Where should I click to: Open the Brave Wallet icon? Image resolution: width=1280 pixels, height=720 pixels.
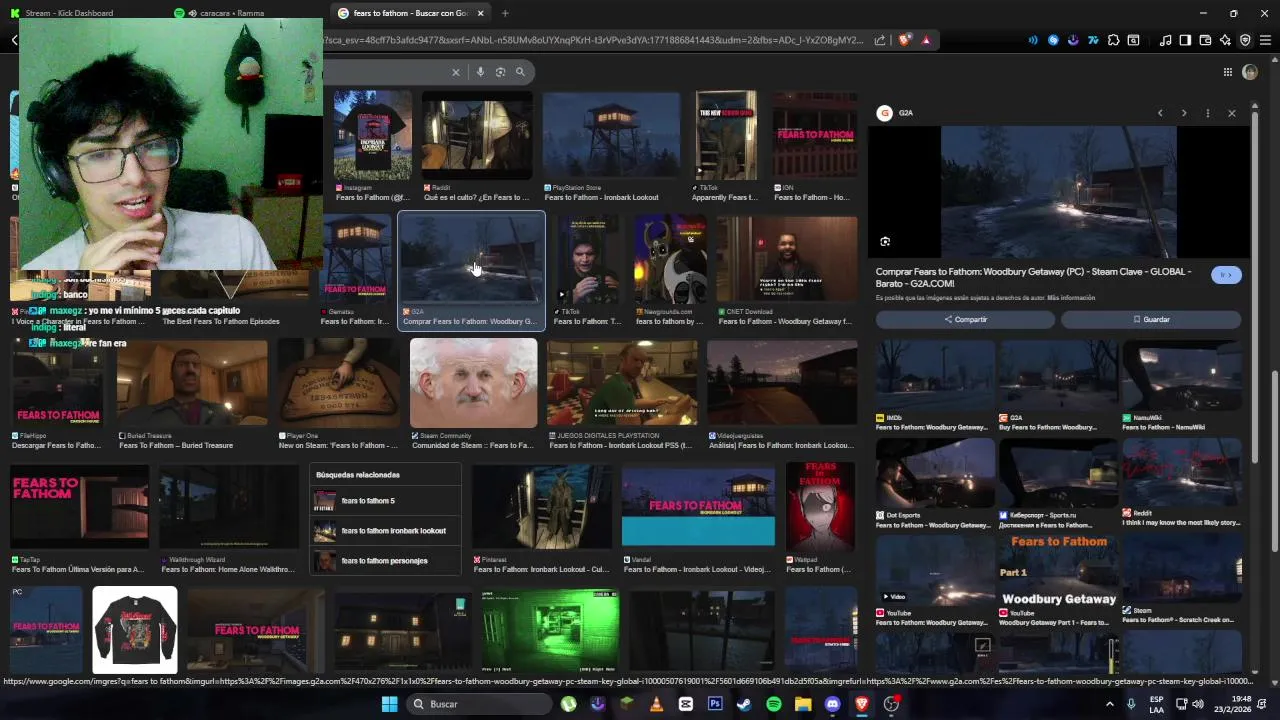pyautogui.click(x=1205, y=40)
